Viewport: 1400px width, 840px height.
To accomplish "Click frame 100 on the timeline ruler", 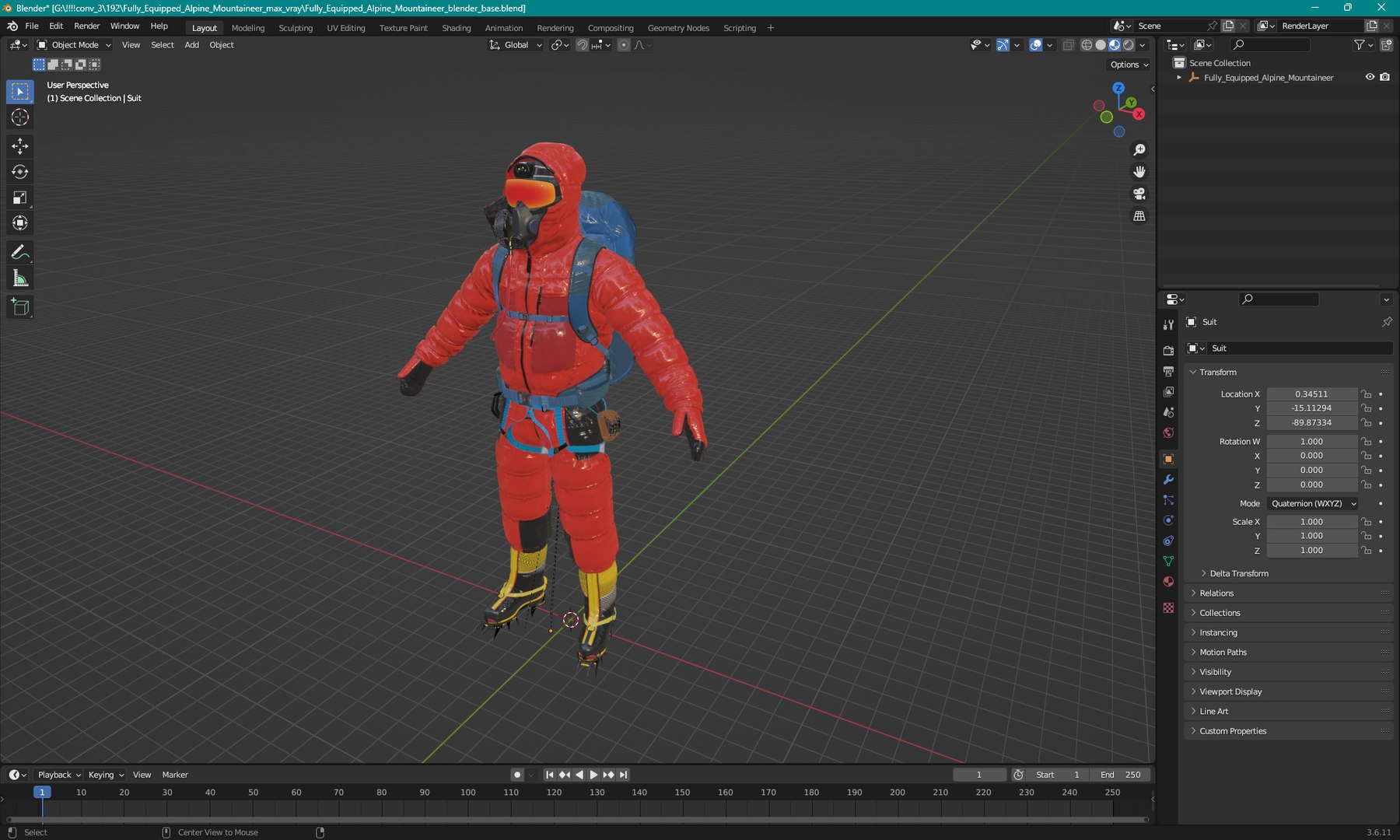I will pyautogui.click(x=467, y=793).
